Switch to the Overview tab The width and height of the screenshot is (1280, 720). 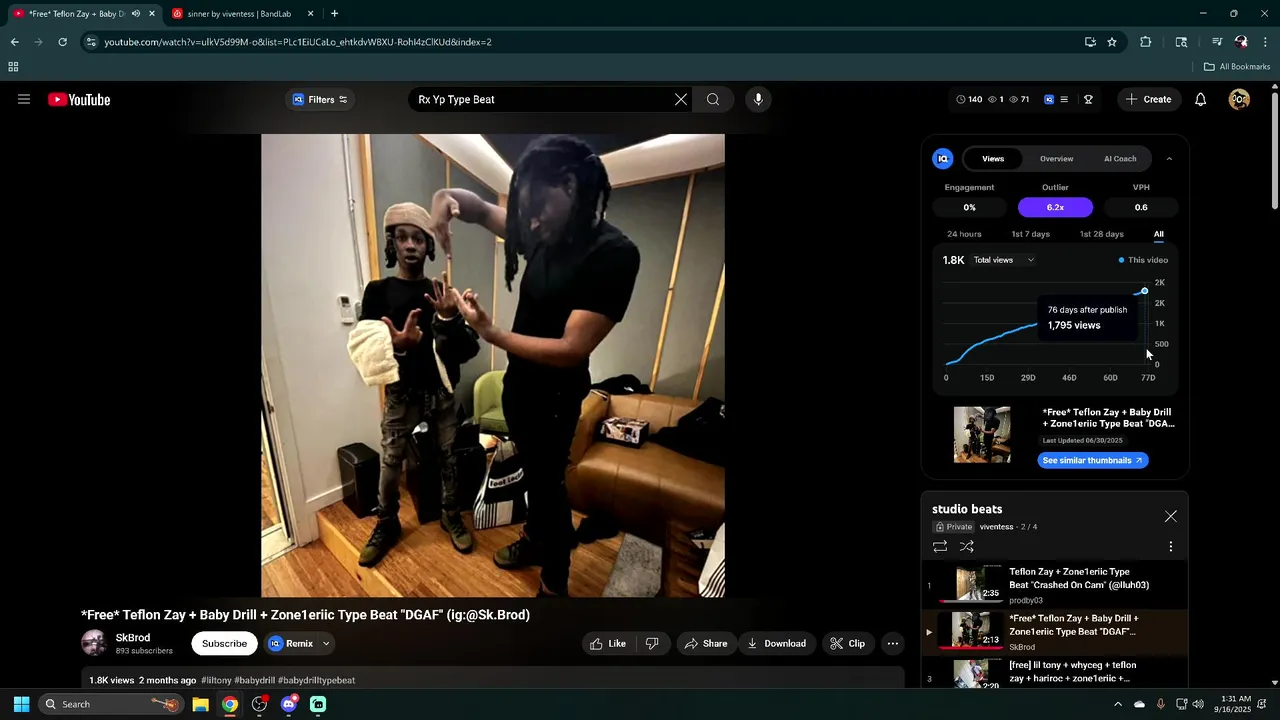click(1056, 158)
